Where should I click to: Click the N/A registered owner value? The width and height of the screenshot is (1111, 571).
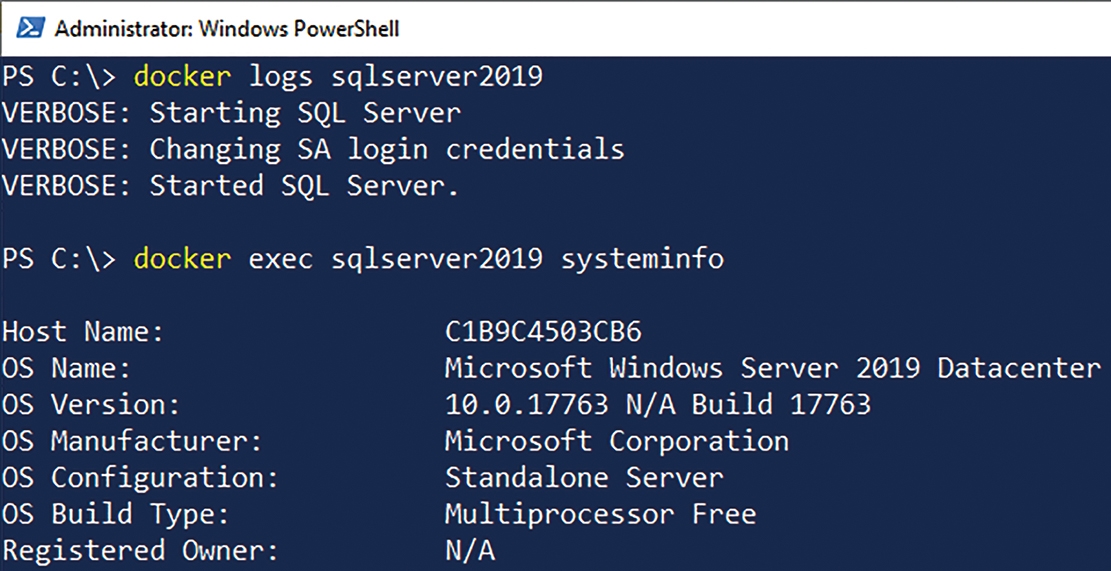[x=470, y=550]
